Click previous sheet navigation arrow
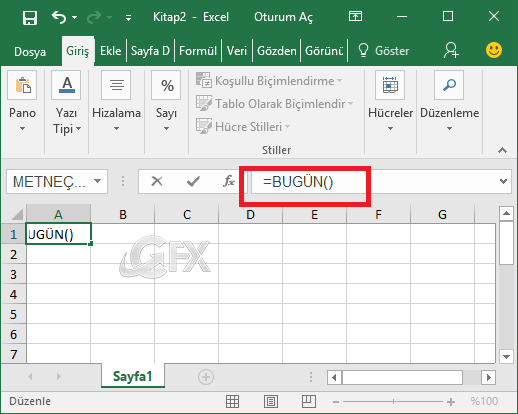518x414 pixels. [x=30, y=377]
